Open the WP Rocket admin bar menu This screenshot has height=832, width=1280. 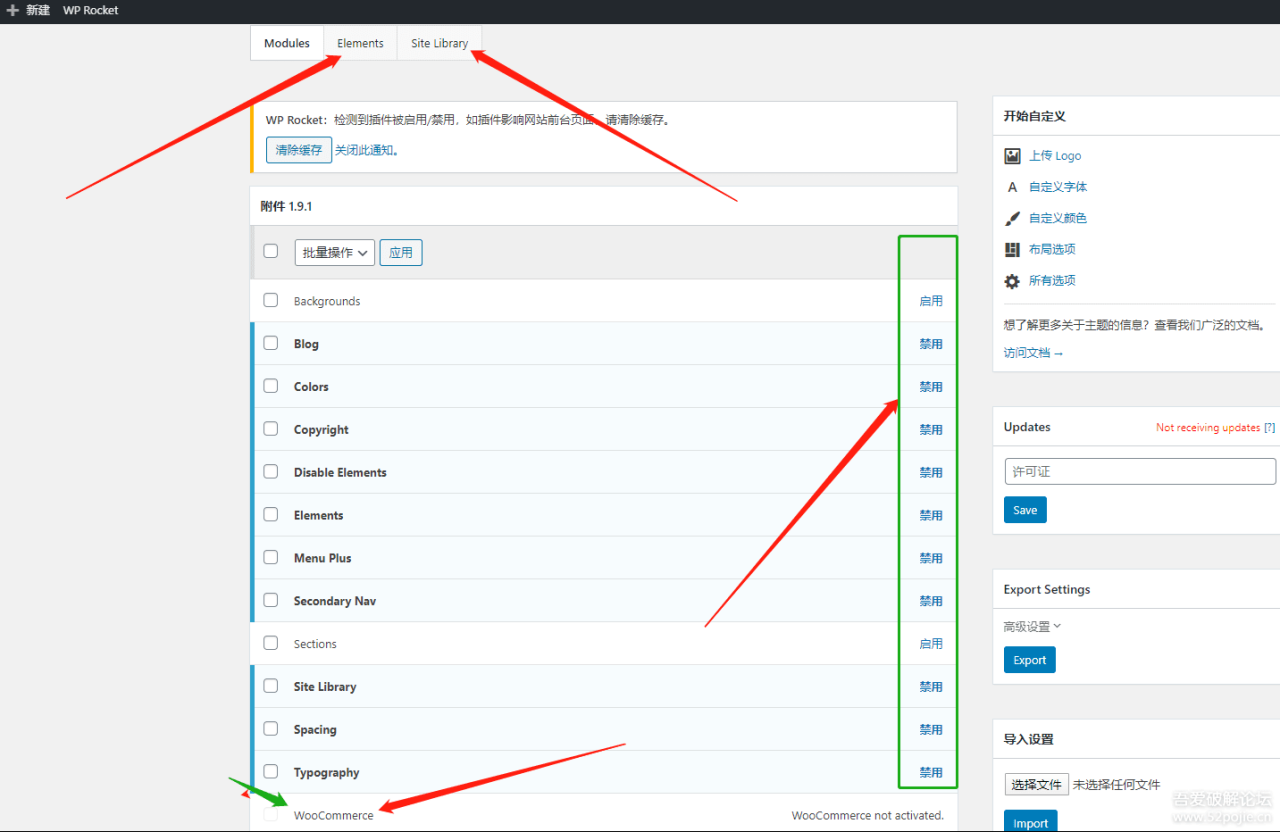point(91,10)
